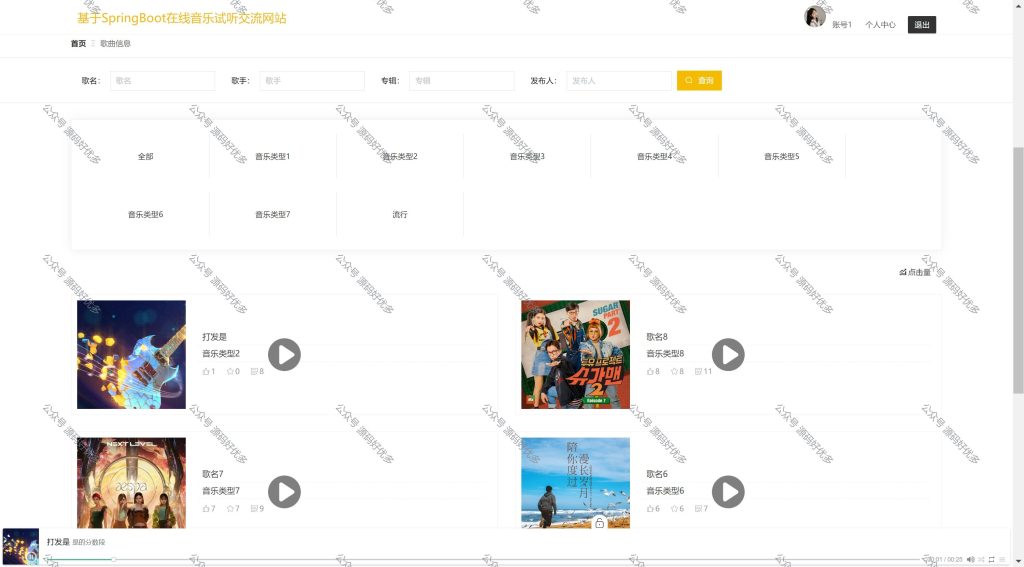Play the song 歌名7
This screenshot has width=1024, height=567.
[284, 492]
